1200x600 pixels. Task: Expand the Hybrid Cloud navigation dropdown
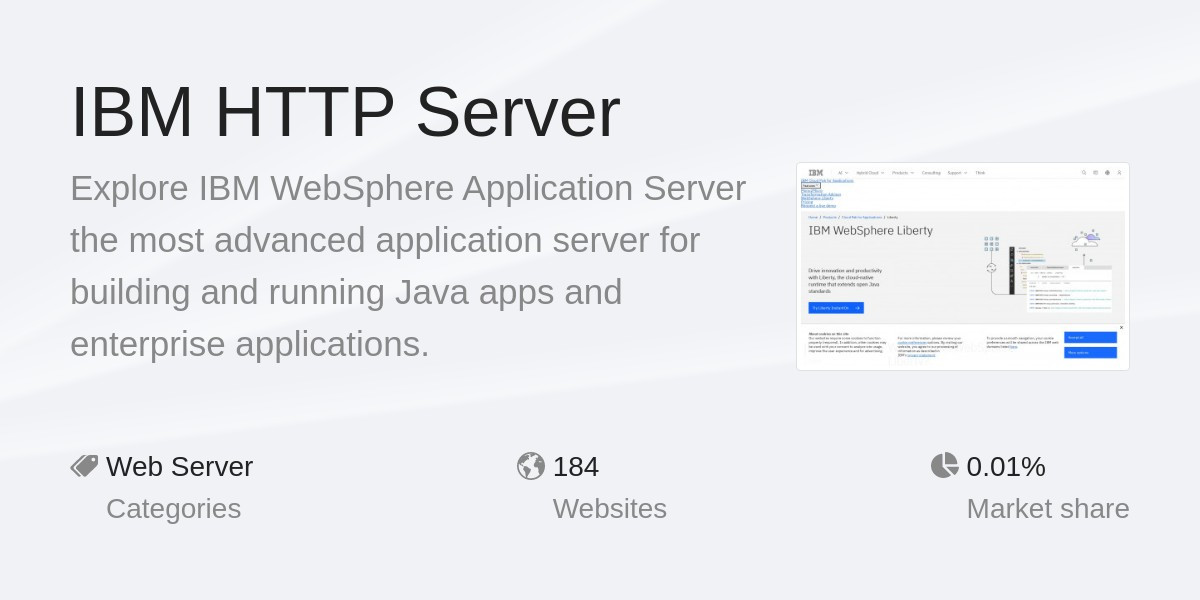tap(868, 173)
